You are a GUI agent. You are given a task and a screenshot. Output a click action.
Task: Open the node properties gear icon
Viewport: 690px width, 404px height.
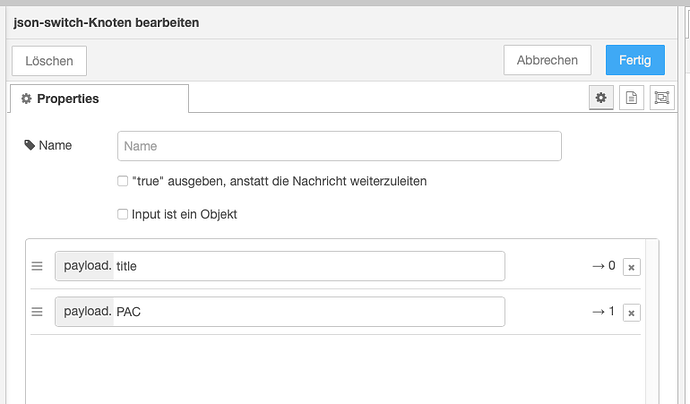coord(601,97)
